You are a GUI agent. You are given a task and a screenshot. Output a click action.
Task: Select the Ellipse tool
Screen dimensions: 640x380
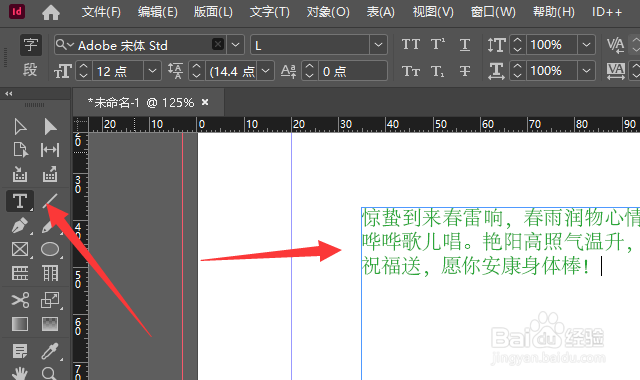(50, 249)
